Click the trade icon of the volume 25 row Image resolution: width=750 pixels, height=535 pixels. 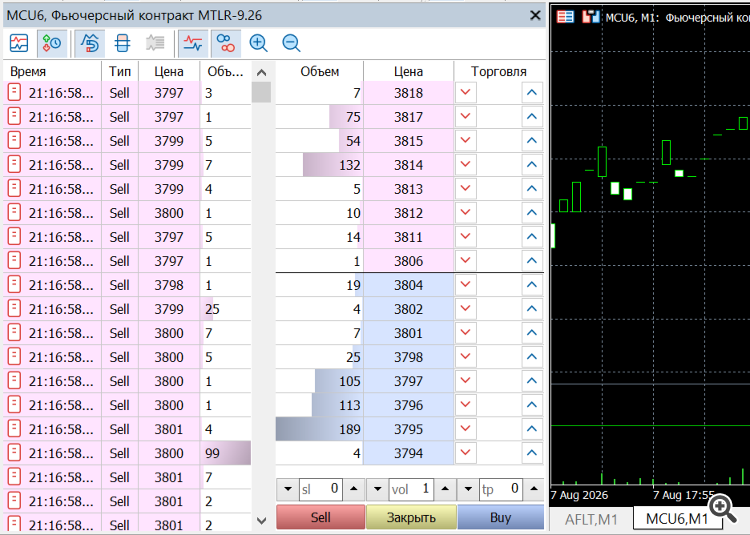pos(15,309)
